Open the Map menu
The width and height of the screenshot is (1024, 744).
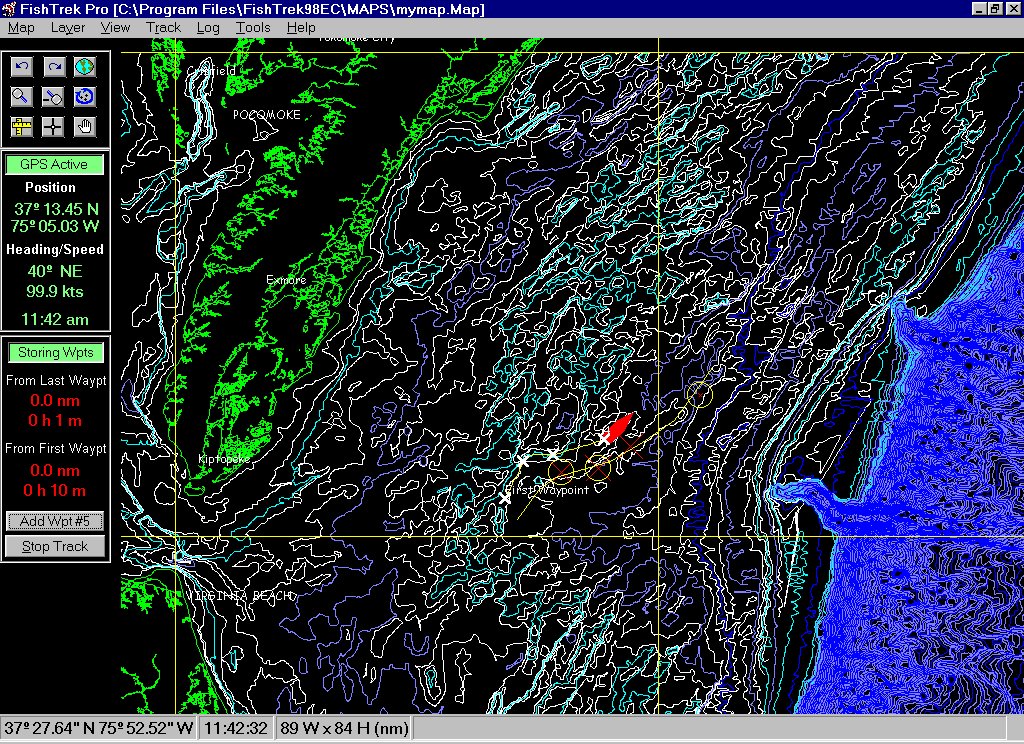click(21, 27)
